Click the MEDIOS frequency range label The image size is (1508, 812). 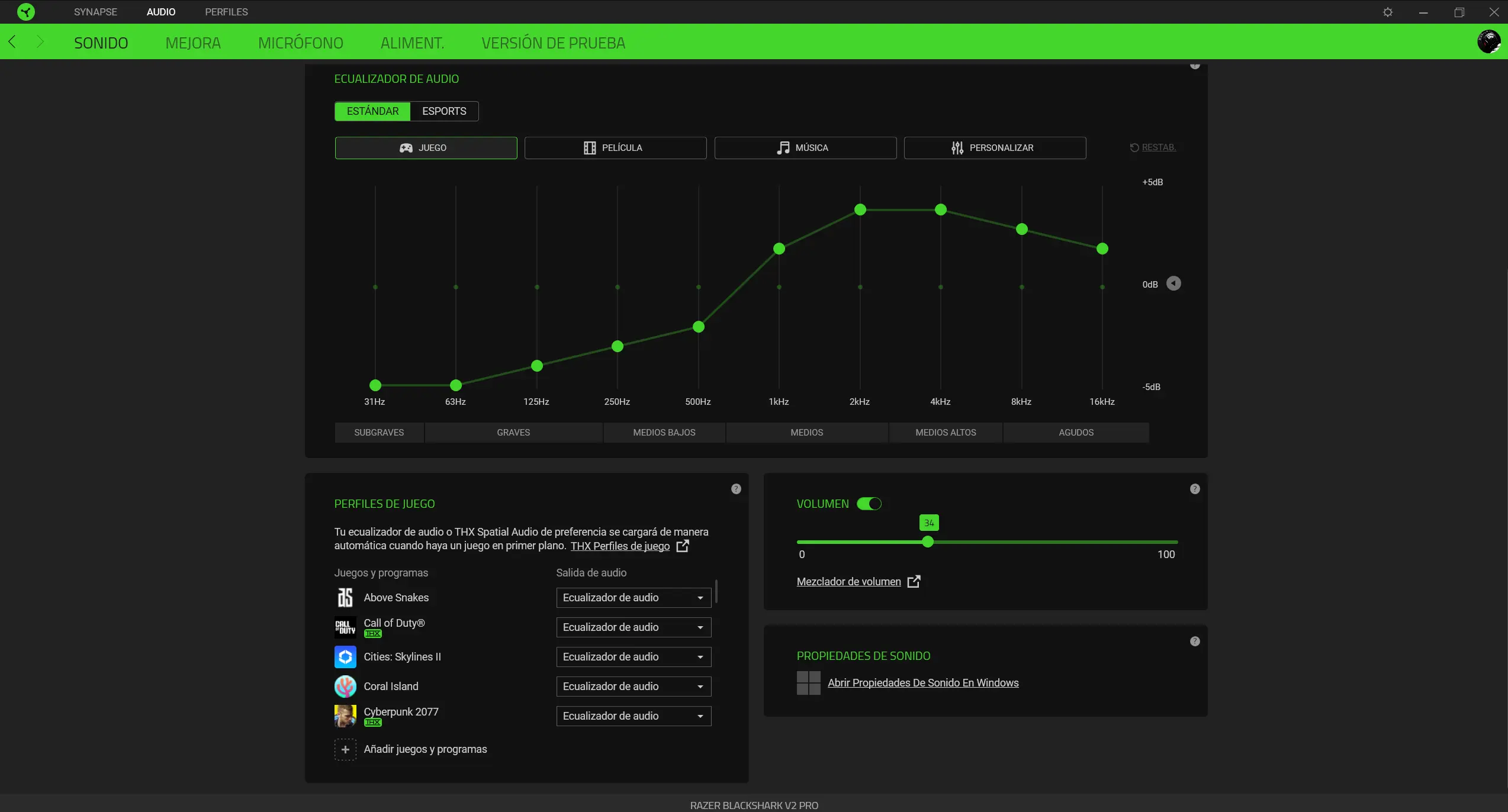(x=807, y=433)
